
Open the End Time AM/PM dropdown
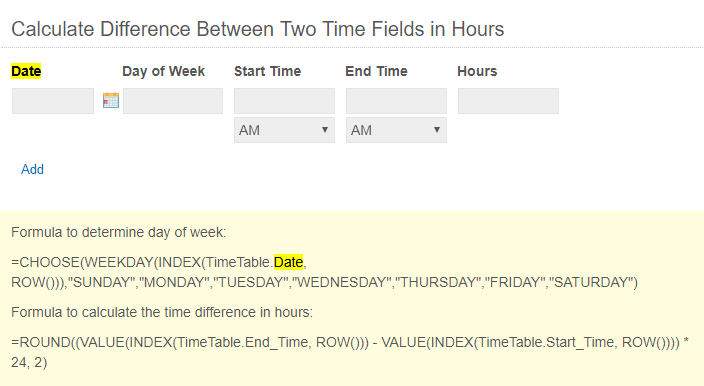[x=396, y=130]
